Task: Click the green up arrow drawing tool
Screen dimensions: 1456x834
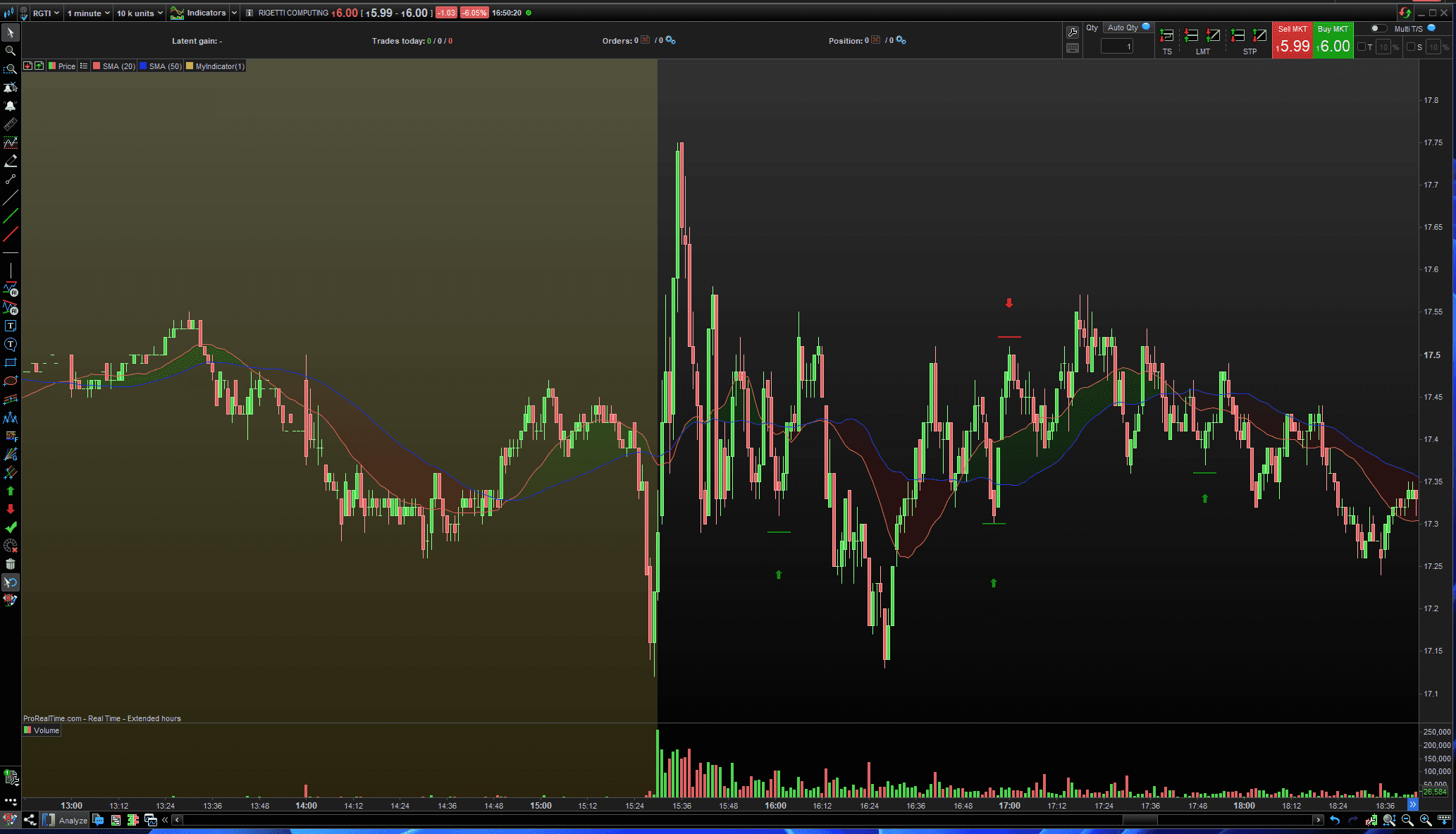Action: tap(10, 491)
